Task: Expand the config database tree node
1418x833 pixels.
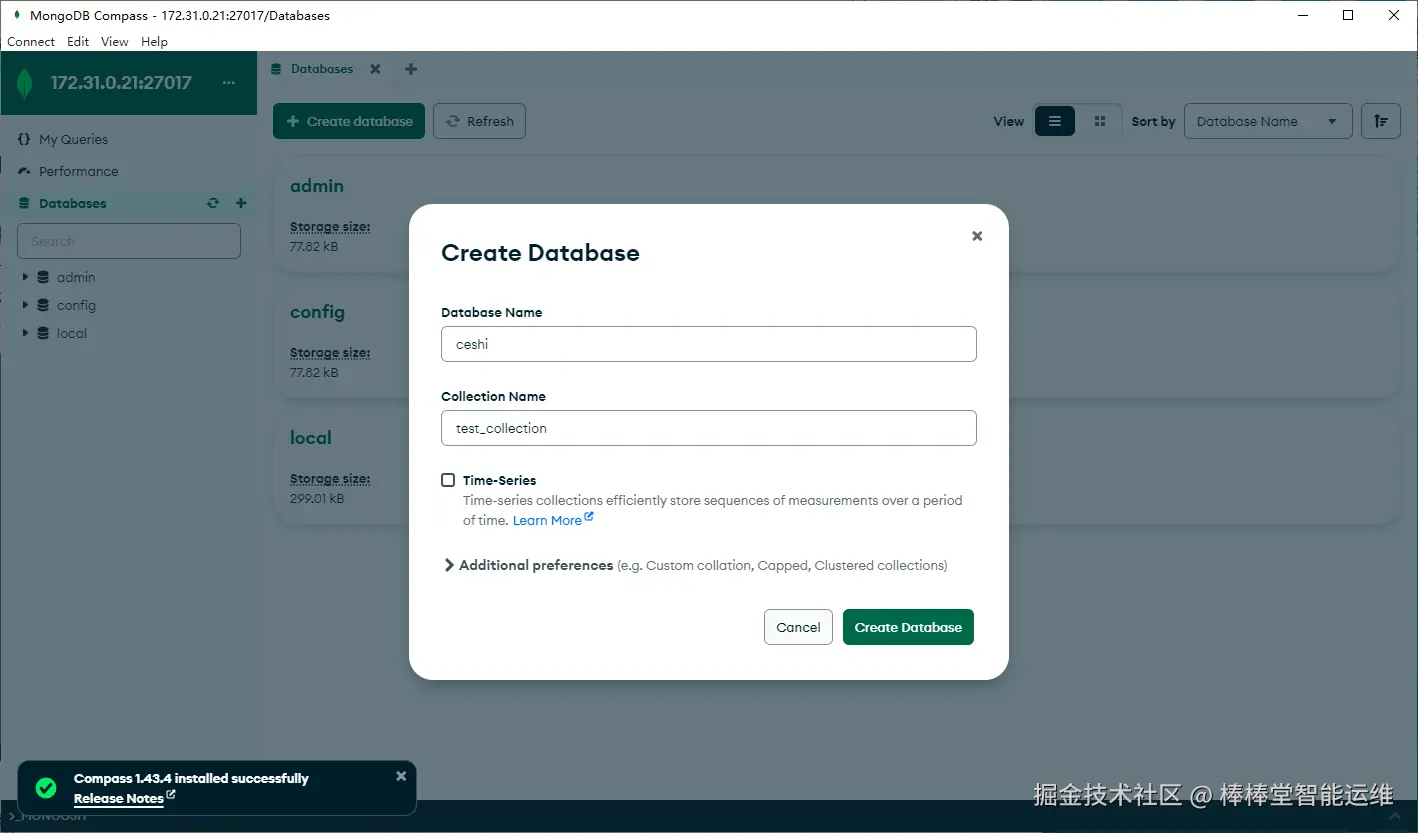Action: coord(25,305)
